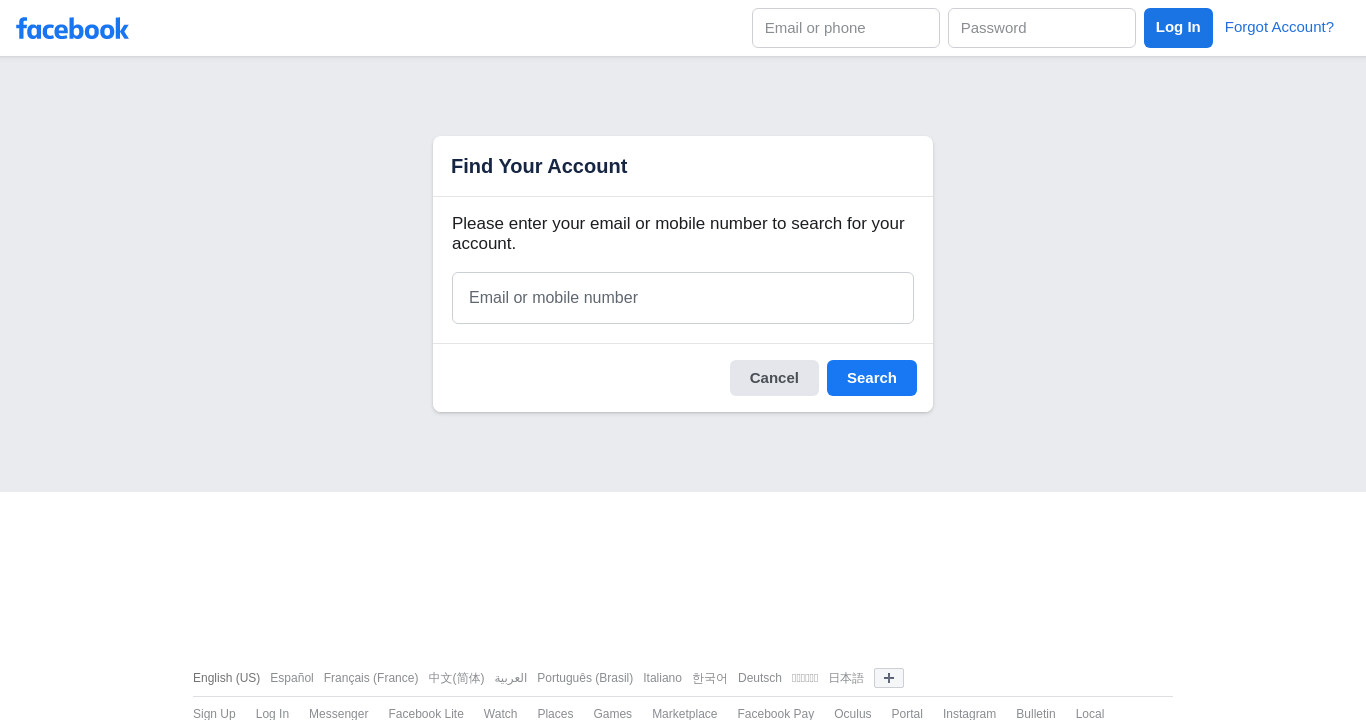The height and width of the screenshot is (720, 1366).
Task: Click the Search button
Action: pyautogui.click(x=872, y=378)
